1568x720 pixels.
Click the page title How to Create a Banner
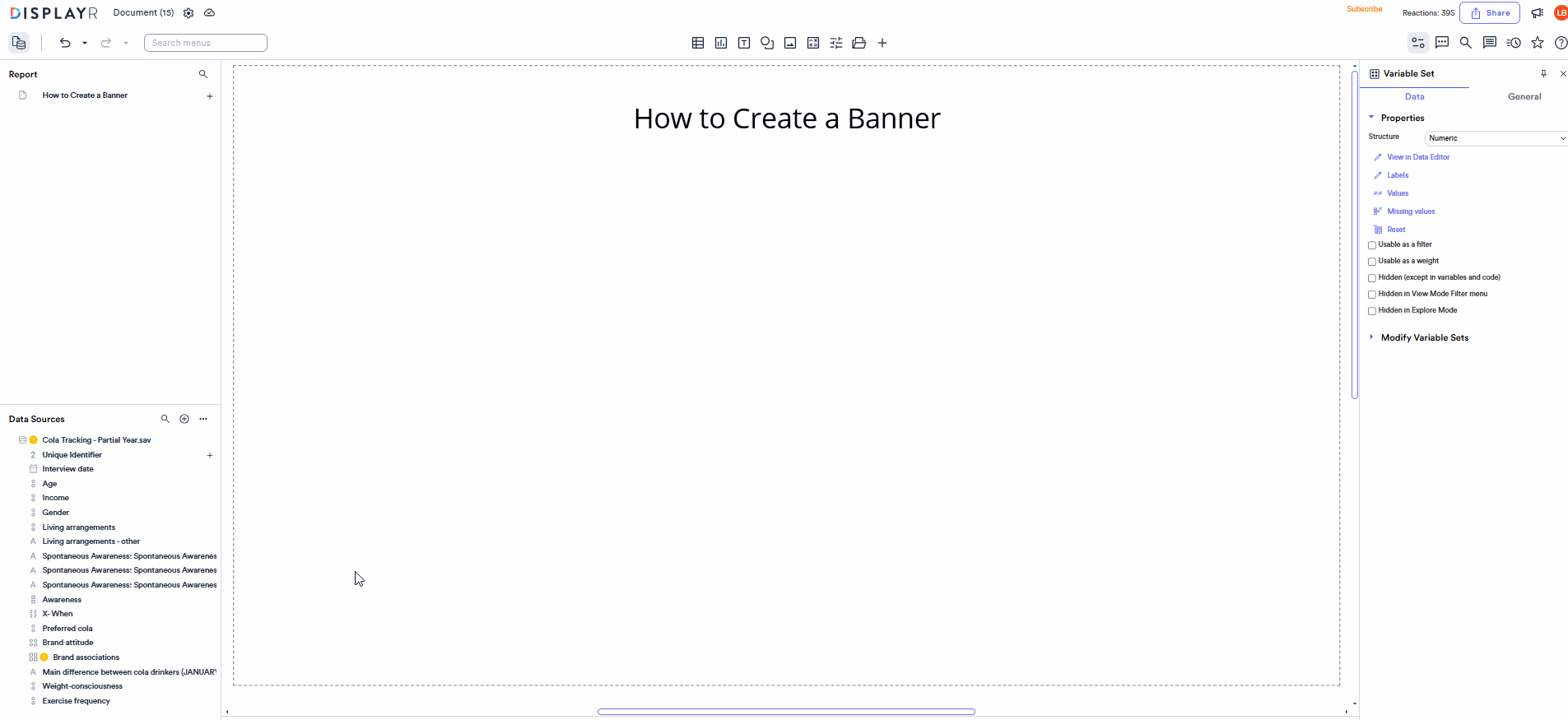787,118
